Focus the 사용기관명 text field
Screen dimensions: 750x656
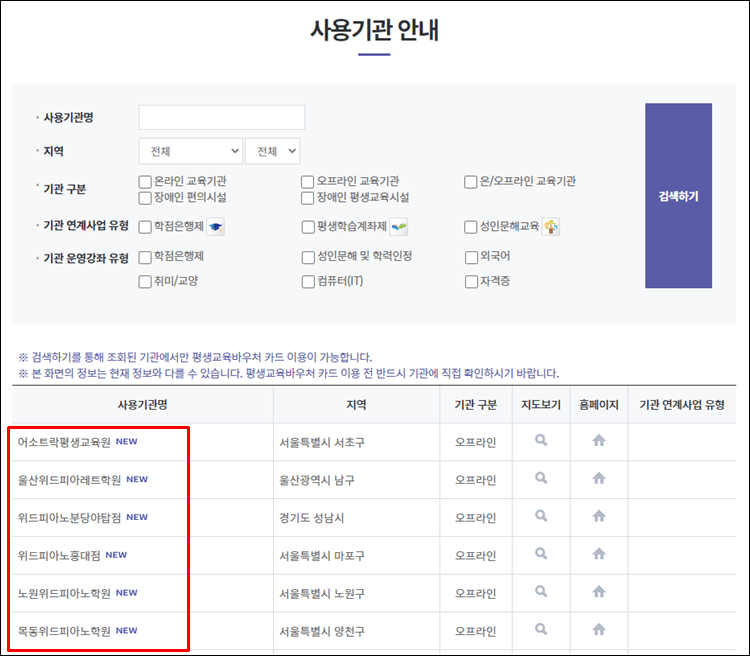[221, 117]
